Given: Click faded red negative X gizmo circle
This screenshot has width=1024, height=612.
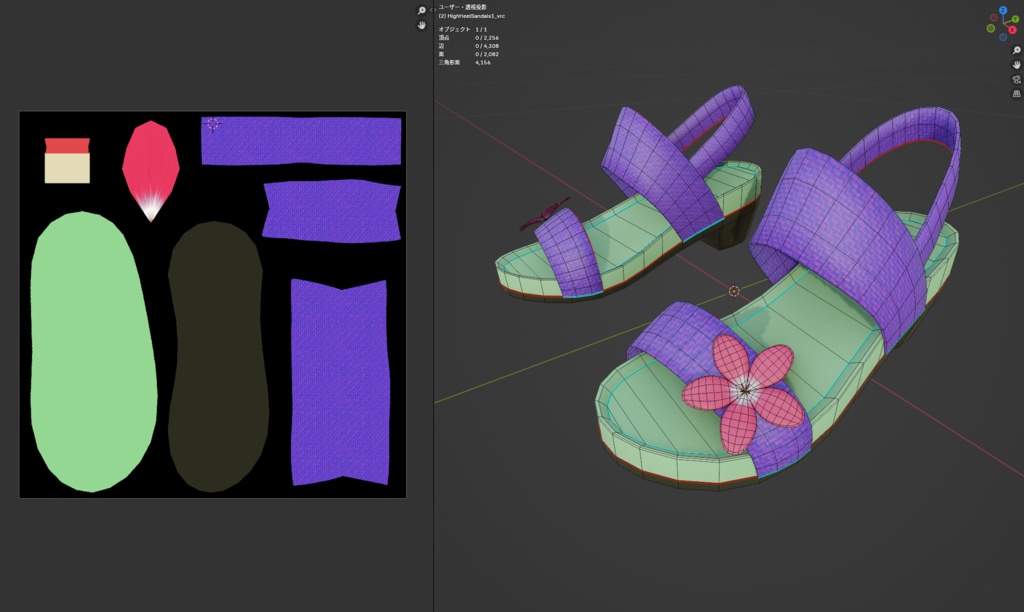Looking at the screenshot, I should tap(994, 17).
